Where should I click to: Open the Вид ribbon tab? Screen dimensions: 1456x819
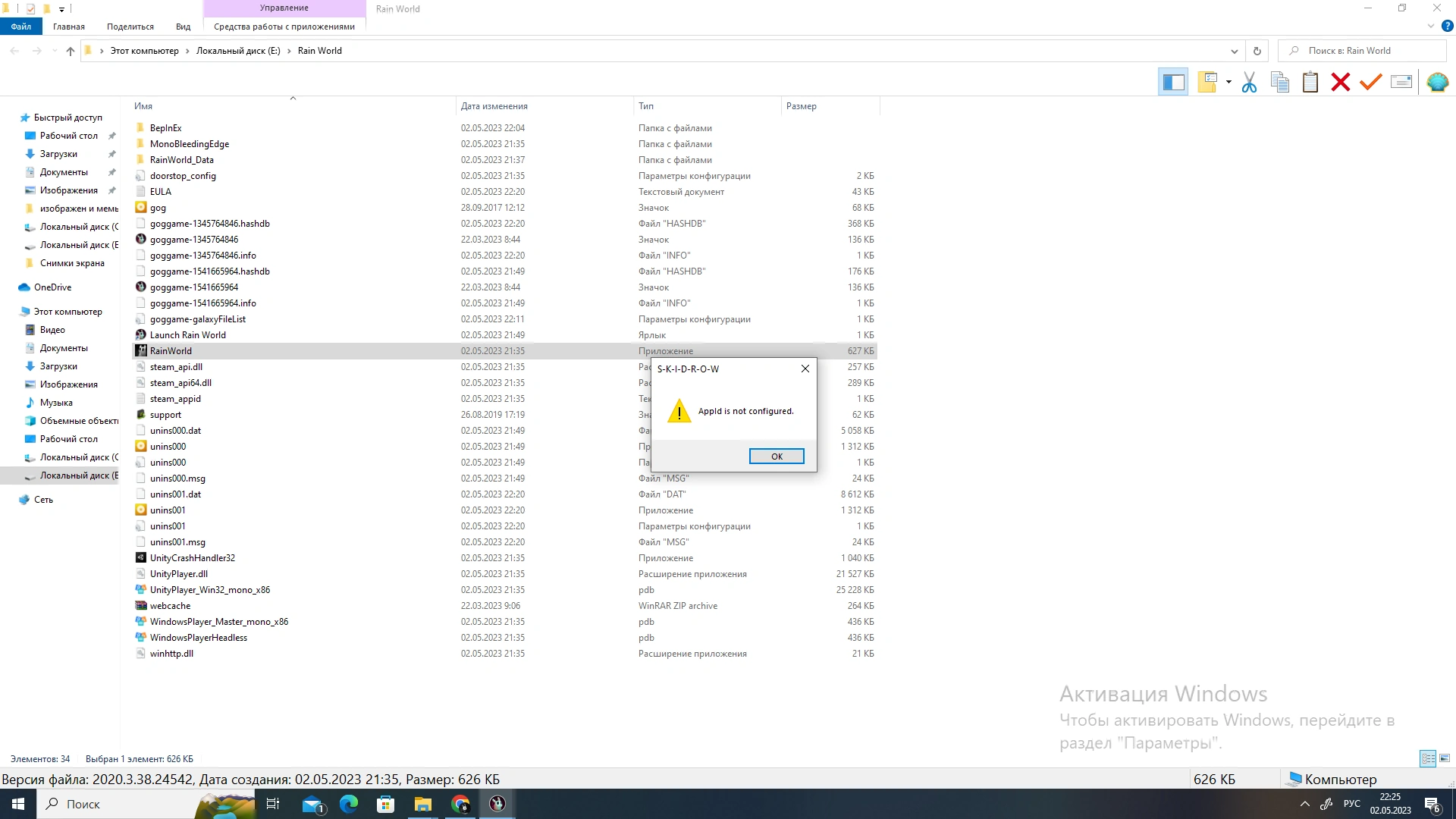(183, 27)
